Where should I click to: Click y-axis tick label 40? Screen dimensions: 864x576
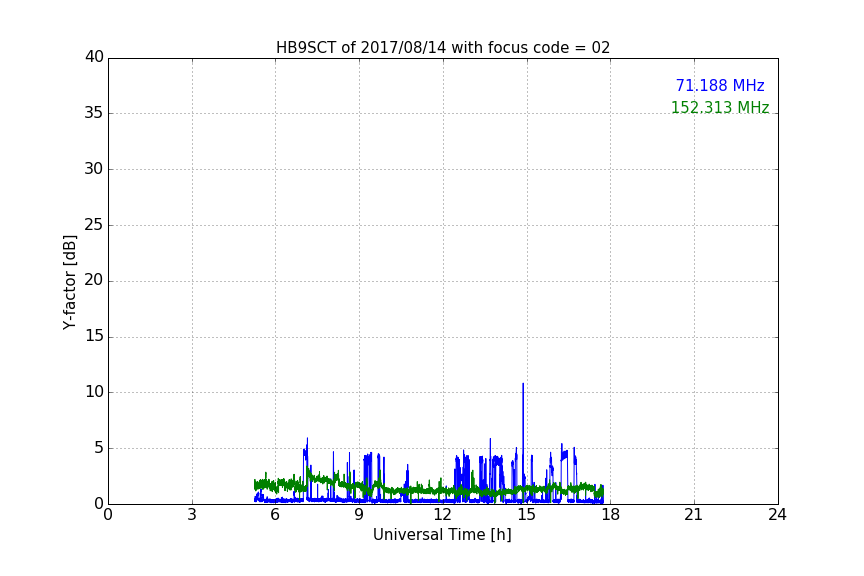[x=94, y=57]
